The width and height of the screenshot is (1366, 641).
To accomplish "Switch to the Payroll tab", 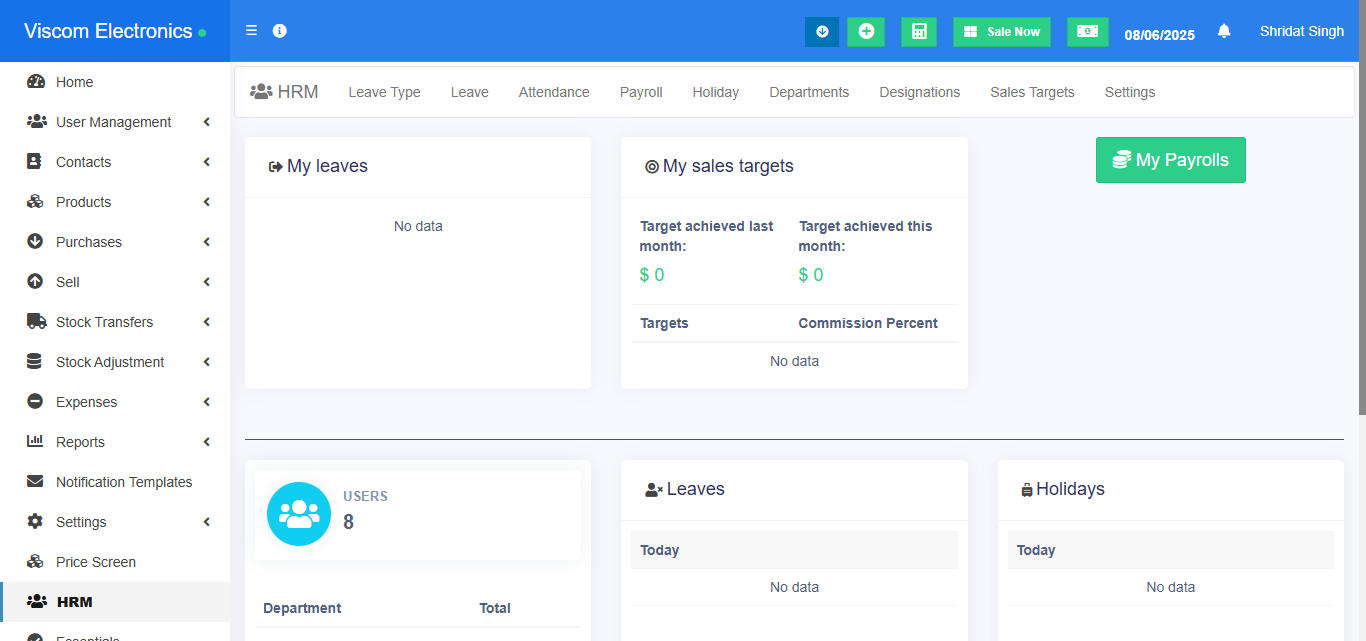I will click(641, 92).
